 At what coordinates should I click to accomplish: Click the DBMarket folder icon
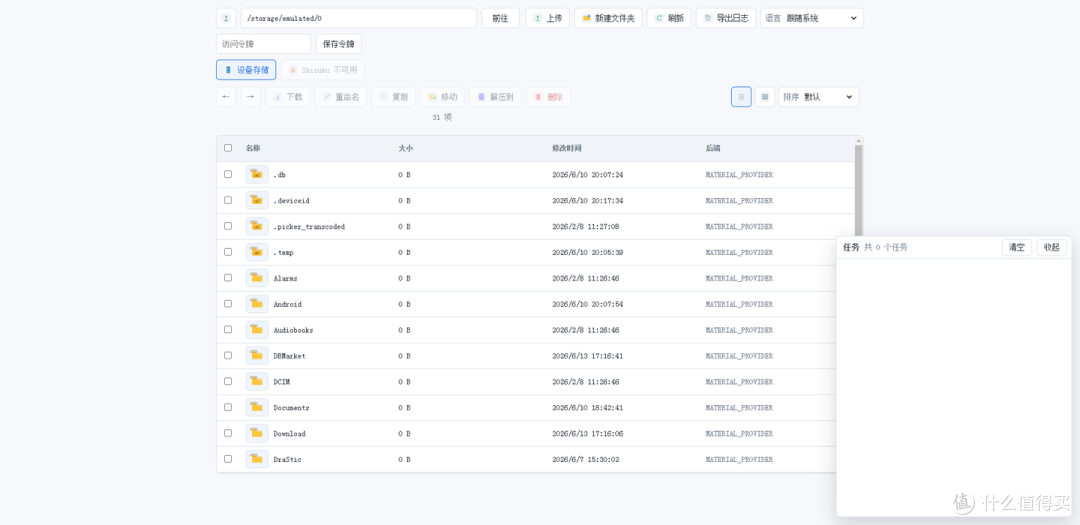[x=257, y=356]
